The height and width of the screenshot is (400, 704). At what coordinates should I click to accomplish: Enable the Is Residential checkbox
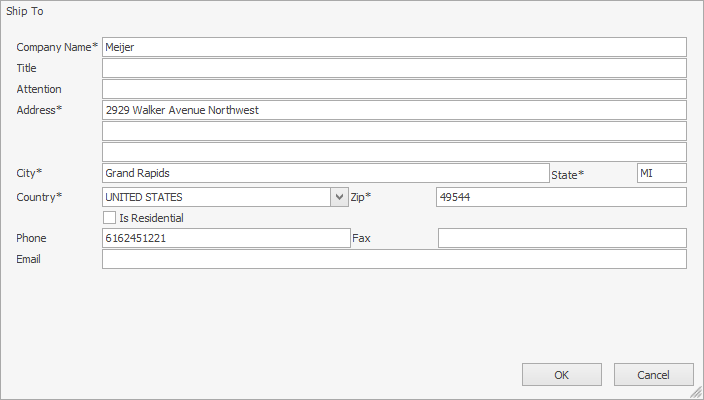tap(110, 217)
